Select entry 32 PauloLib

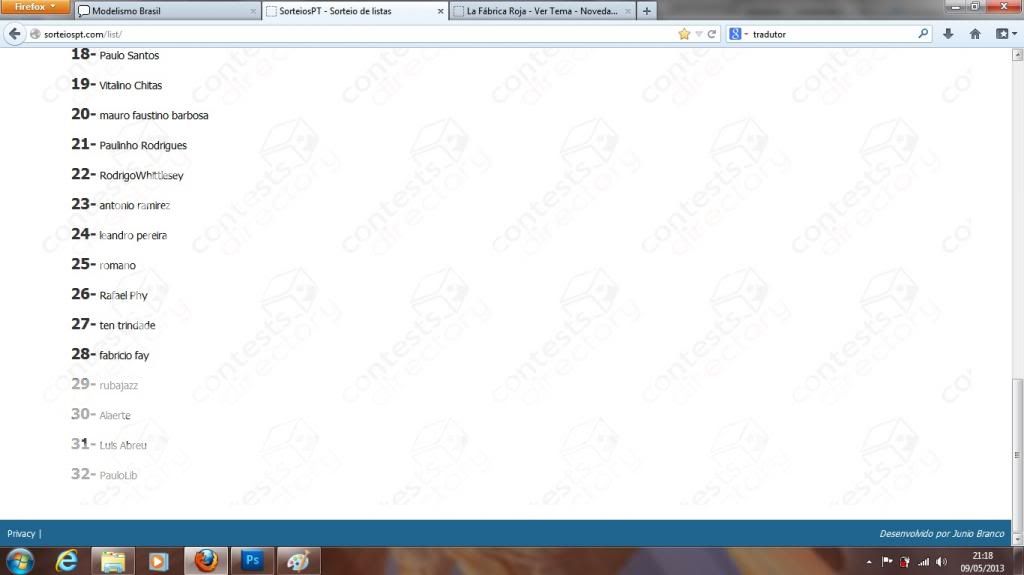point(104,475)
